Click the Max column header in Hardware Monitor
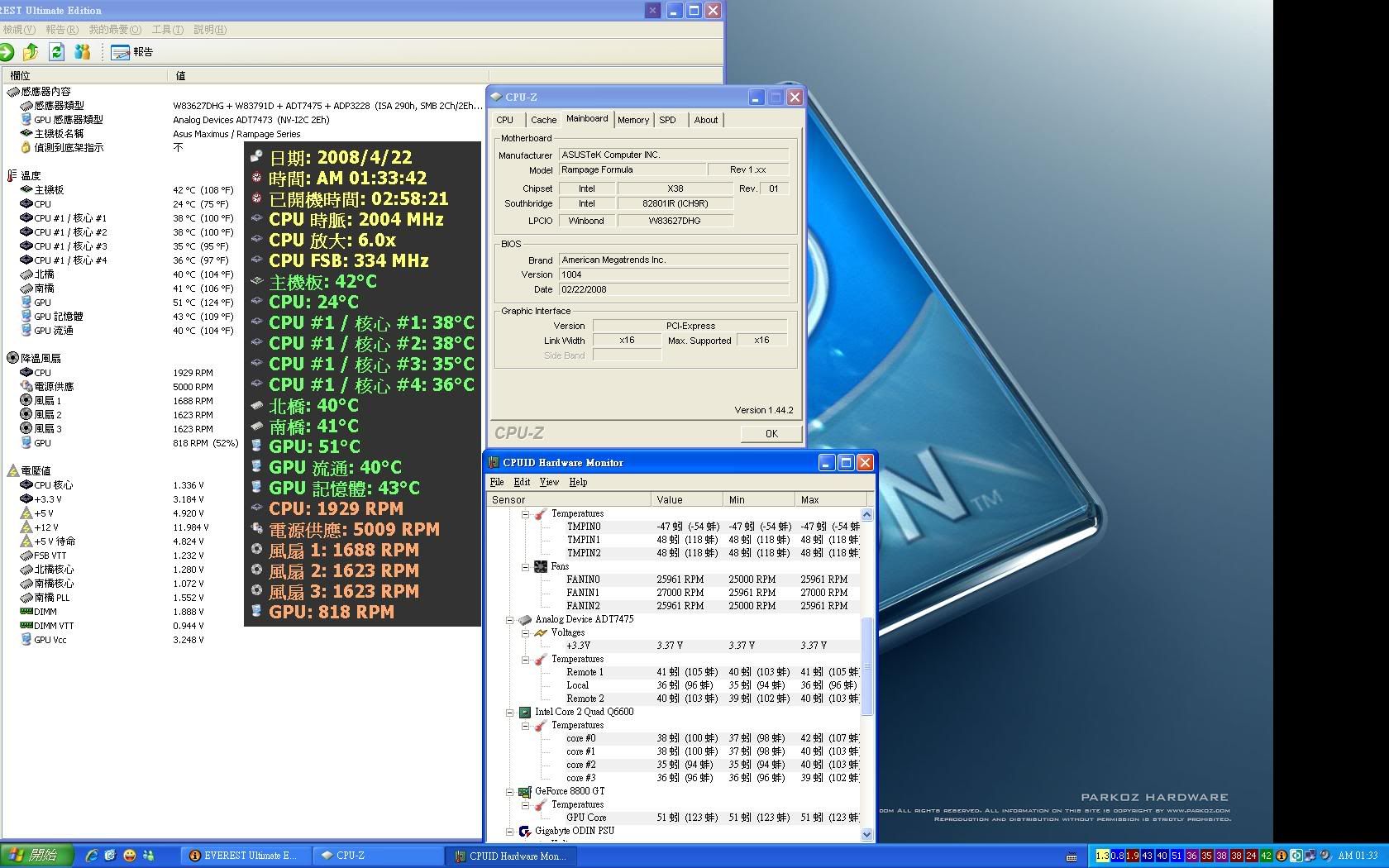The image size is (1389, 868). 829,499
